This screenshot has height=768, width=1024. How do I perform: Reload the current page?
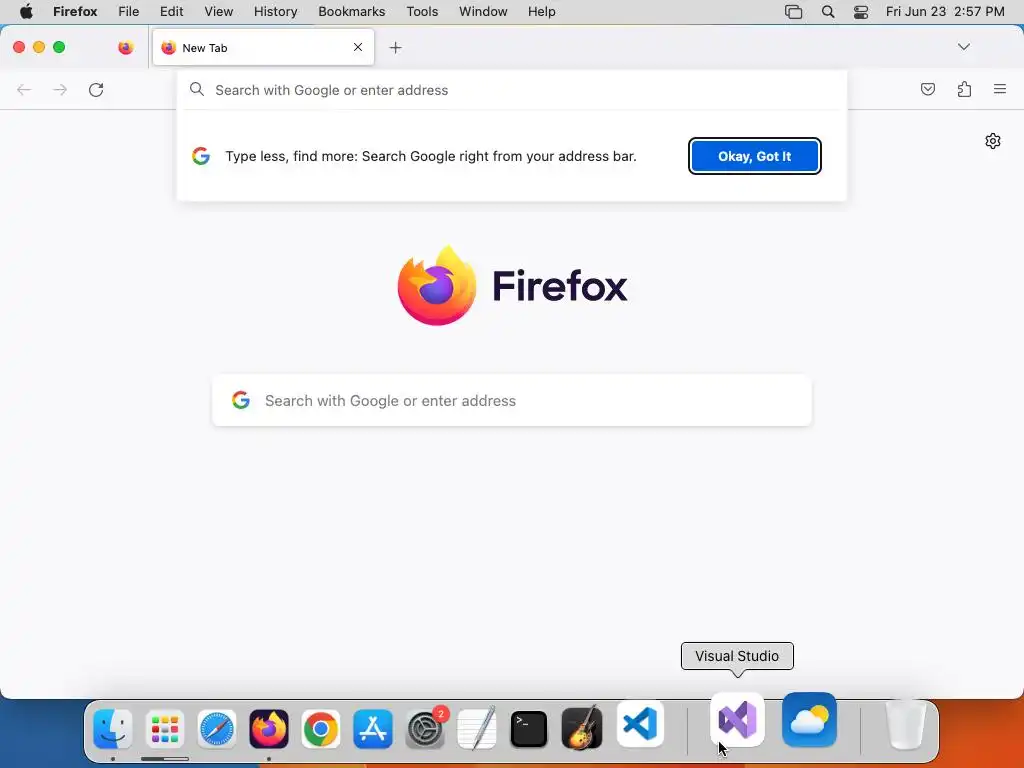point(96,89)
